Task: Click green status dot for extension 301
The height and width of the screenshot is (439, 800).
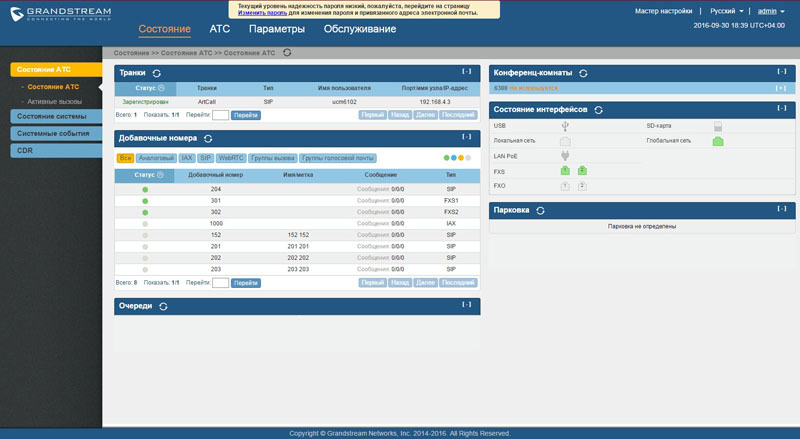Action: (x=145, y=201)
